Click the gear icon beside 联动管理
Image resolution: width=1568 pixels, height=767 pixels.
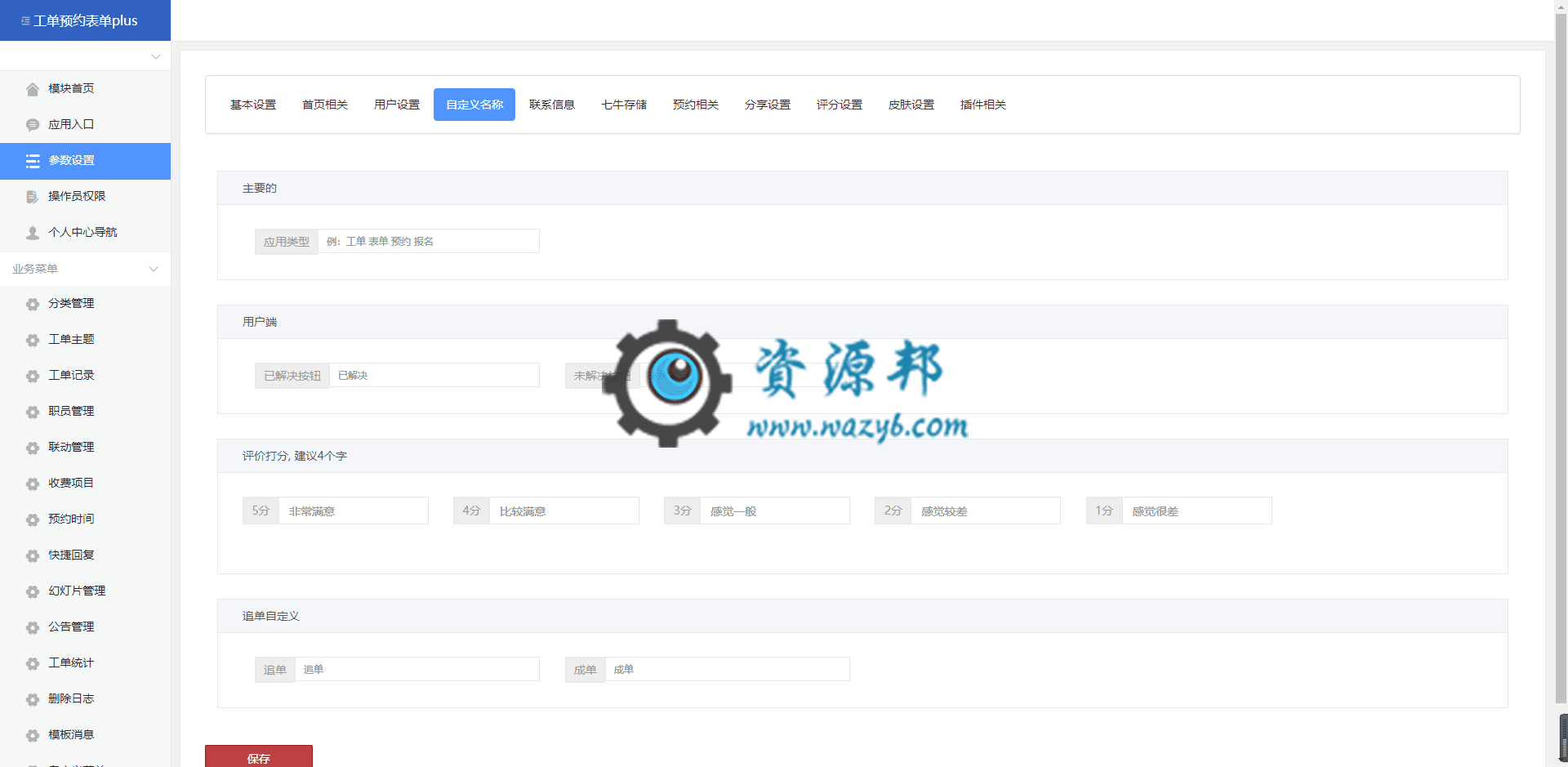33,448
